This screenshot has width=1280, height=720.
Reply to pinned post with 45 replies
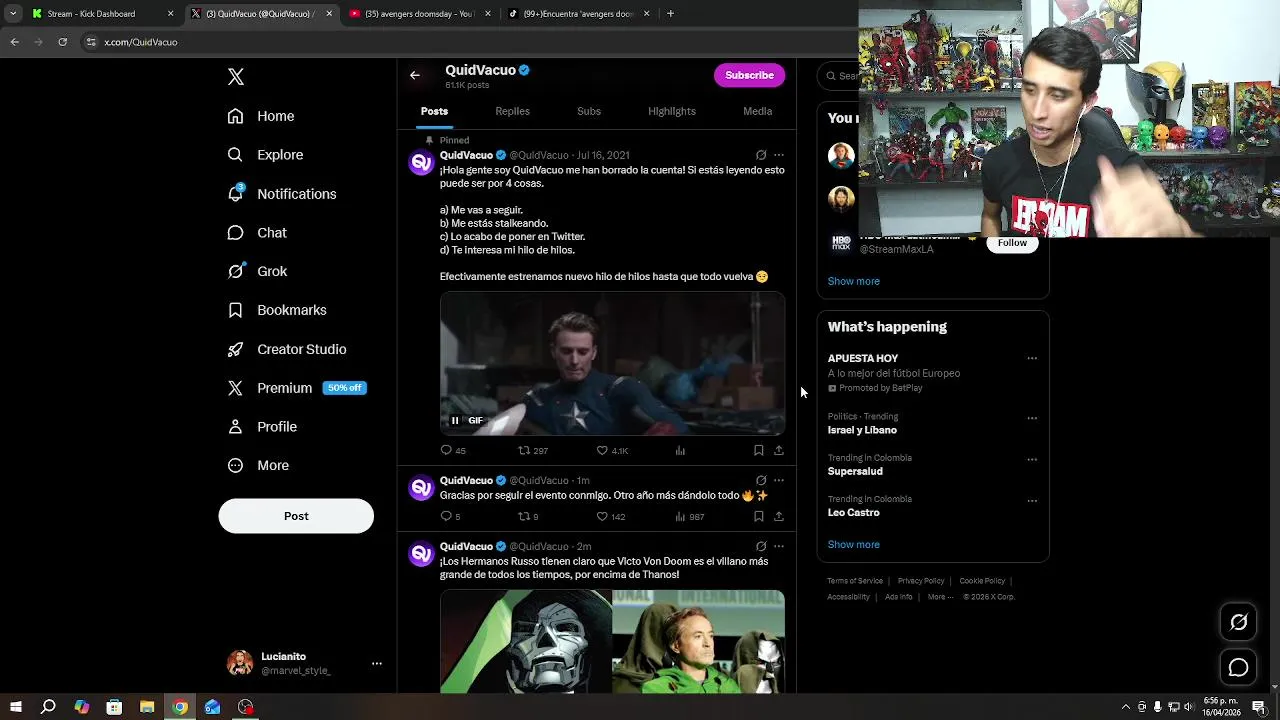click(453, 450)
